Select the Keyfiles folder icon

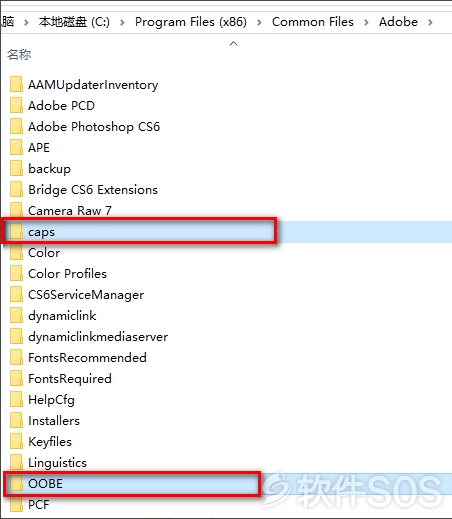click(16, 442)
